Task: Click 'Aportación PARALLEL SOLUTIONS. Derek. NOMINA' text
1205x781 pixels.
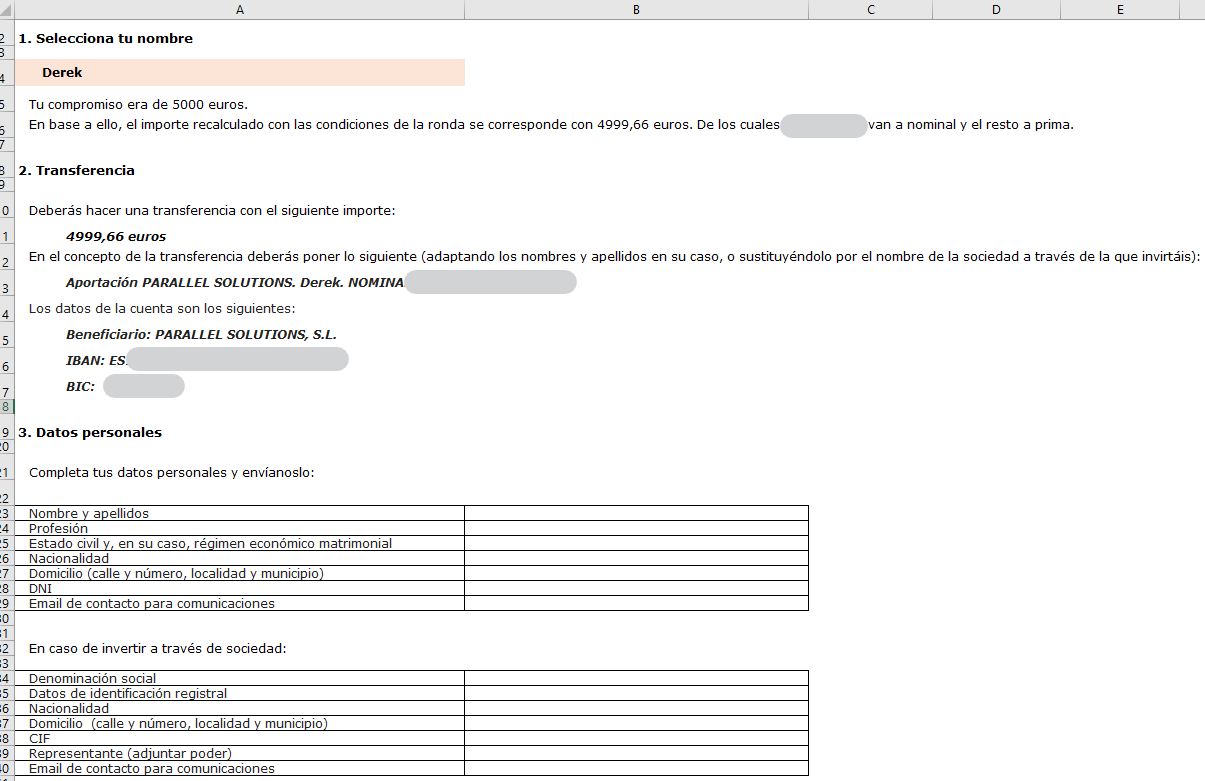Action: pyautogui.click(x=235, y=283)
